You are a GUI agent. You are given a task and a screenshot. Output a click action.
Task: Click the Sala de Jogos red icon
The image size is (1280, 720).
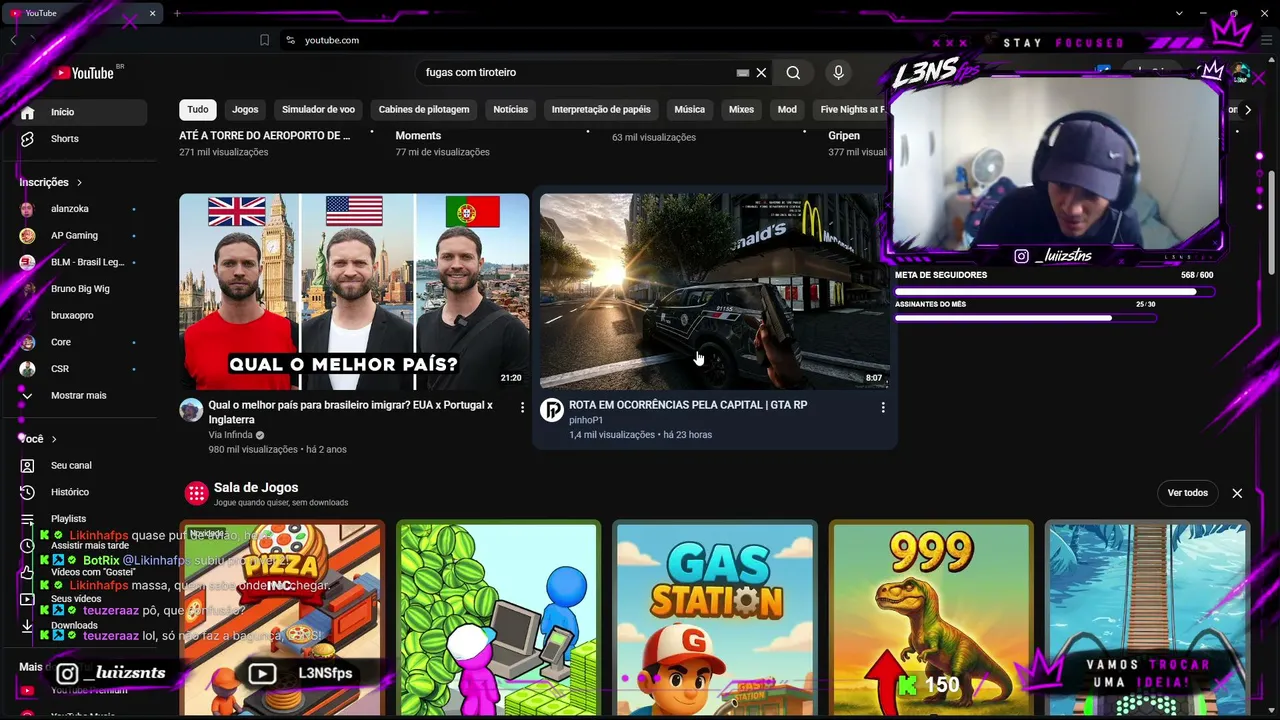click(x=196, y=493)
